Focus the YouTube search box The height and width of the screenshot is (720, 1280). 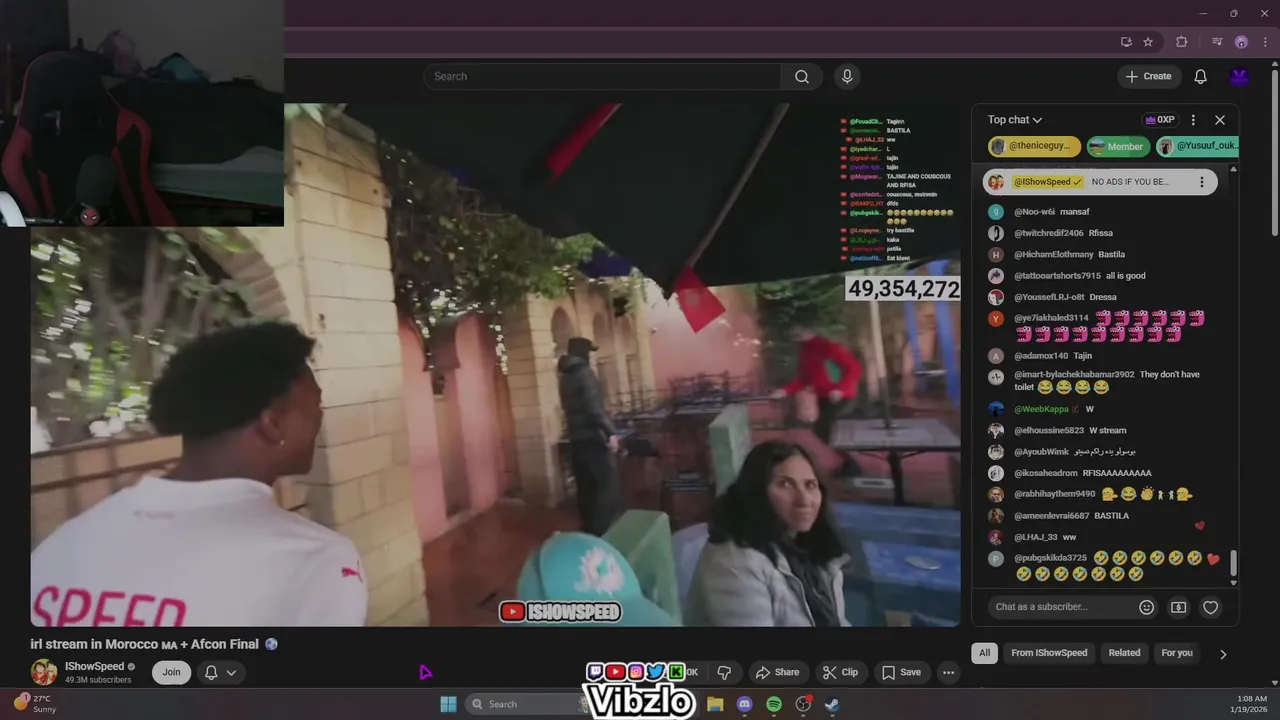click(x=603, y=76)
